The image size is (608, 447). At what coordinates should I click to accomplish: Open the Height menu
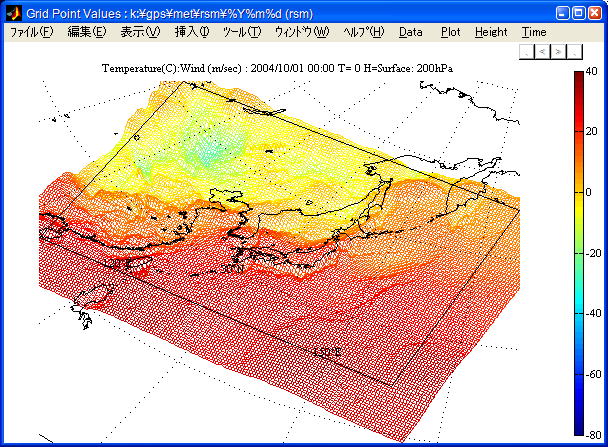coord(491,32)
